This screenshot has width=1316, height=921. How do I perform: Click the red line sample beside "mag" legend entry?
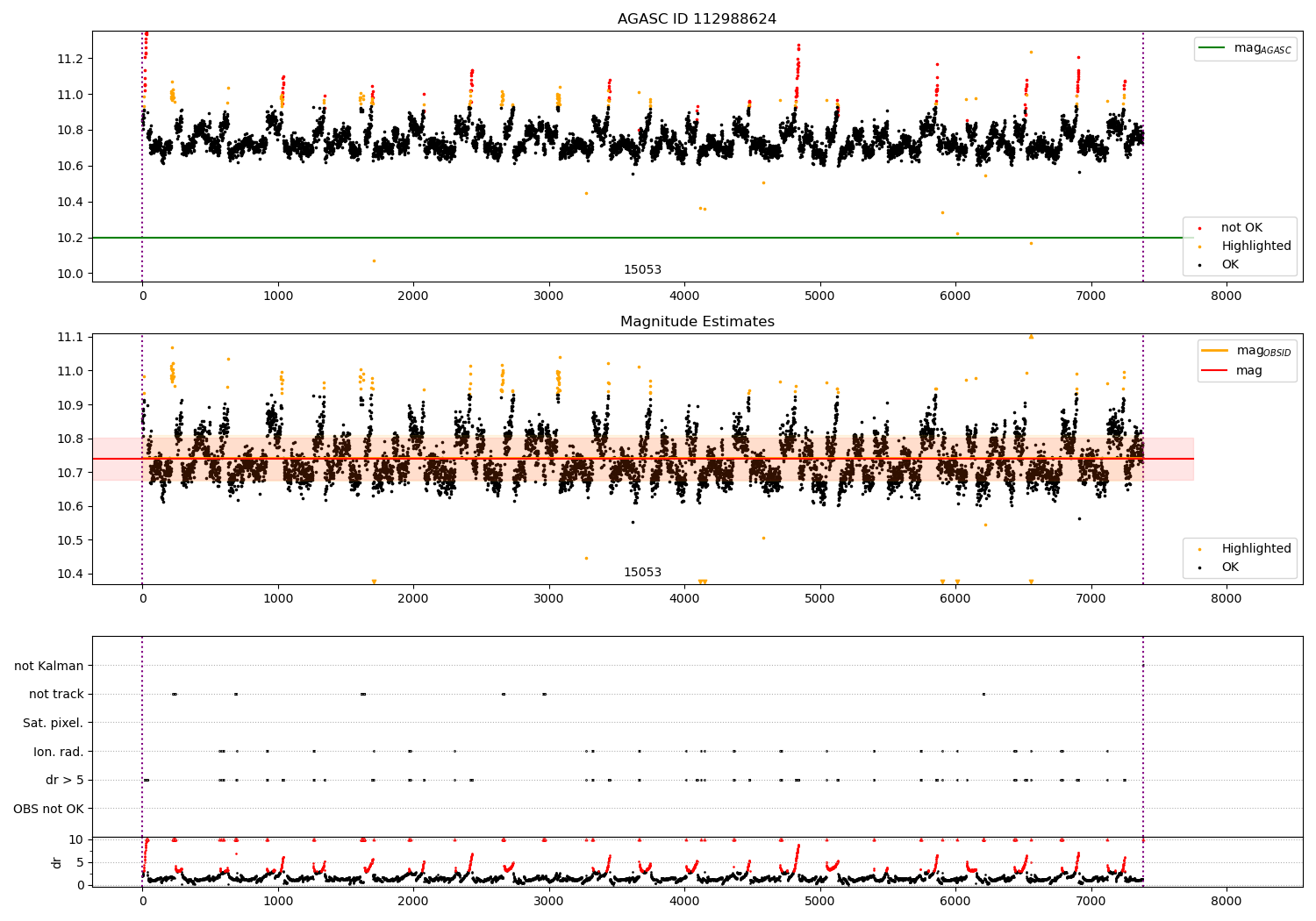[x=1215, y=371]
